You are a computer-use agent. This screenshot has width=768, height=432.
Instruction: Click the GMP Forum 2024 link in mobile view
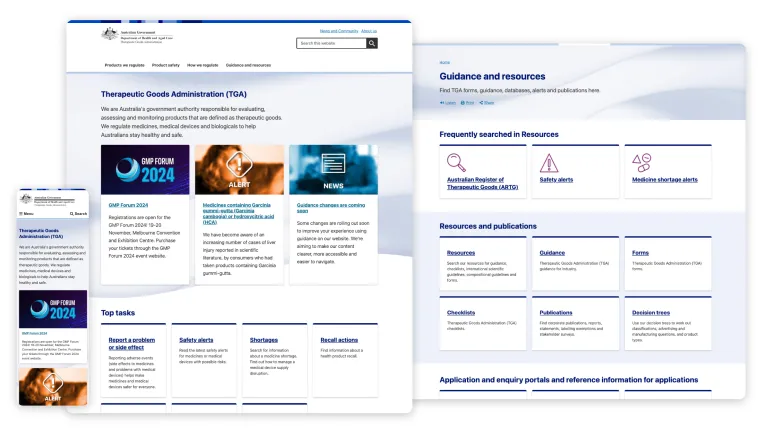(34, 334)
